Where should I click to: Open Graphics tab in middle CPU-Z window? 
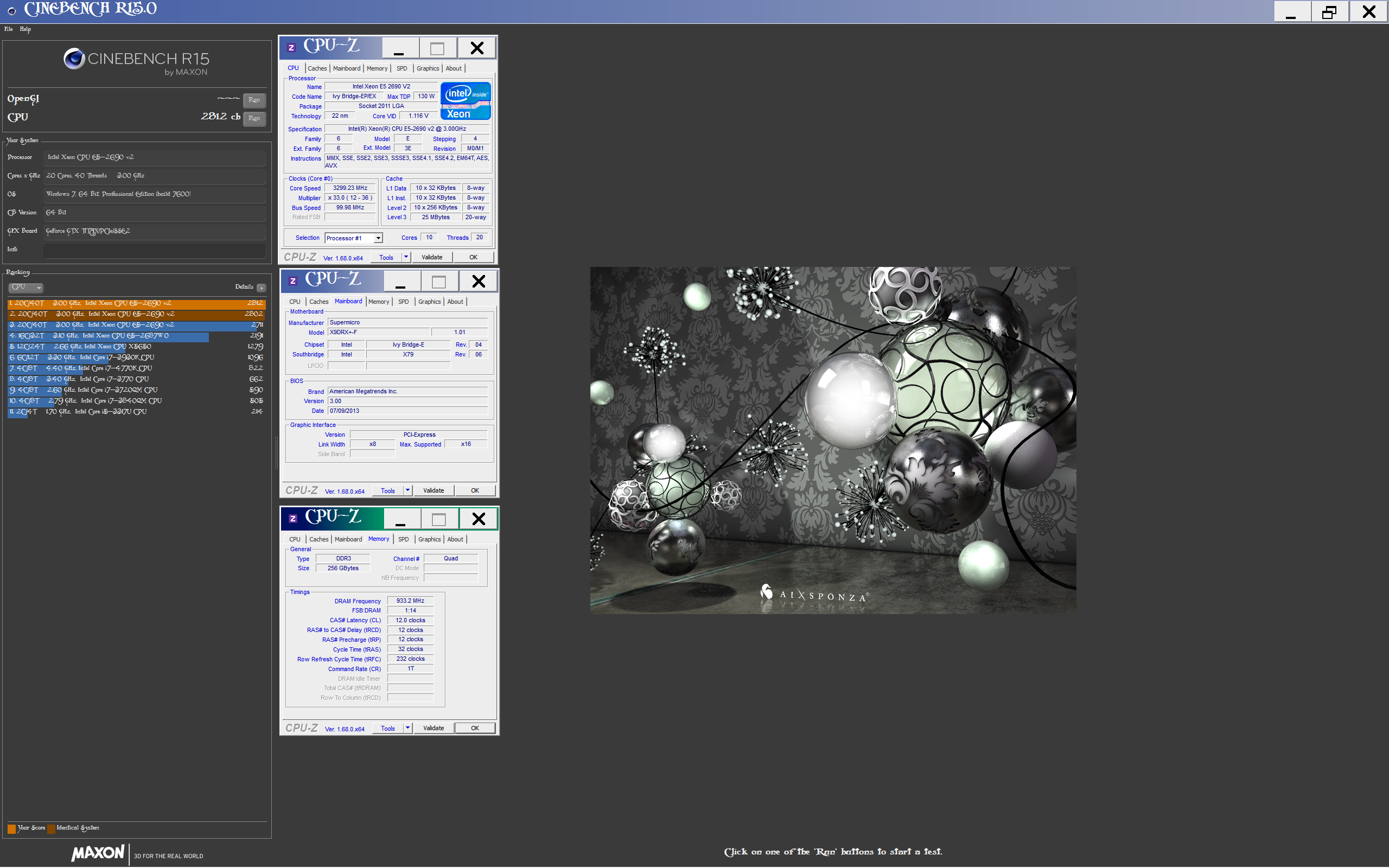pos(429,302)
